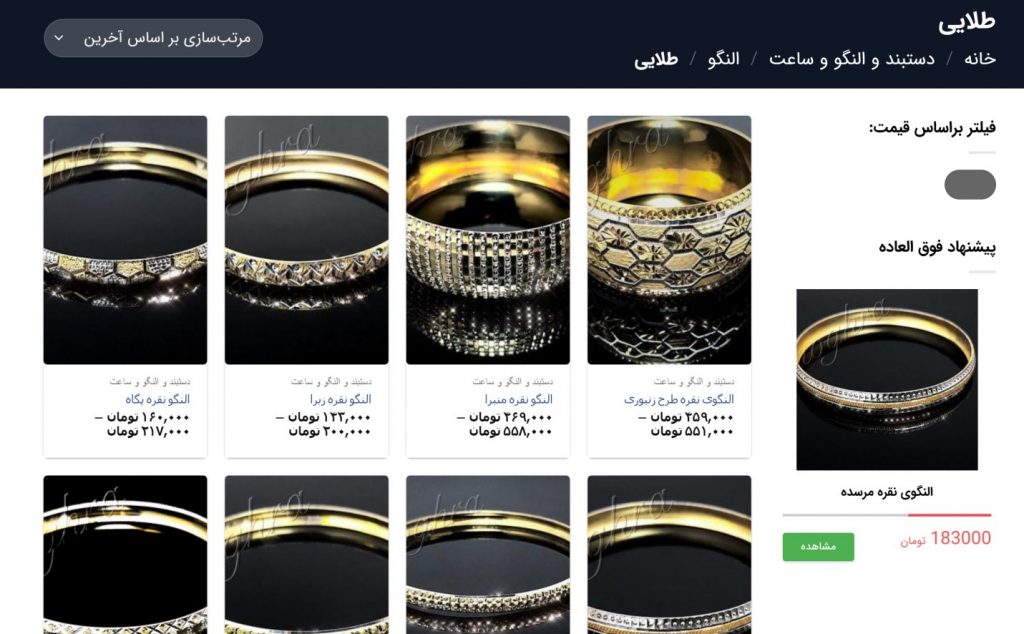Open النگو نقره زیرا product image
The height and width of the screenshot is (634, 1024).
coord(306,240)
